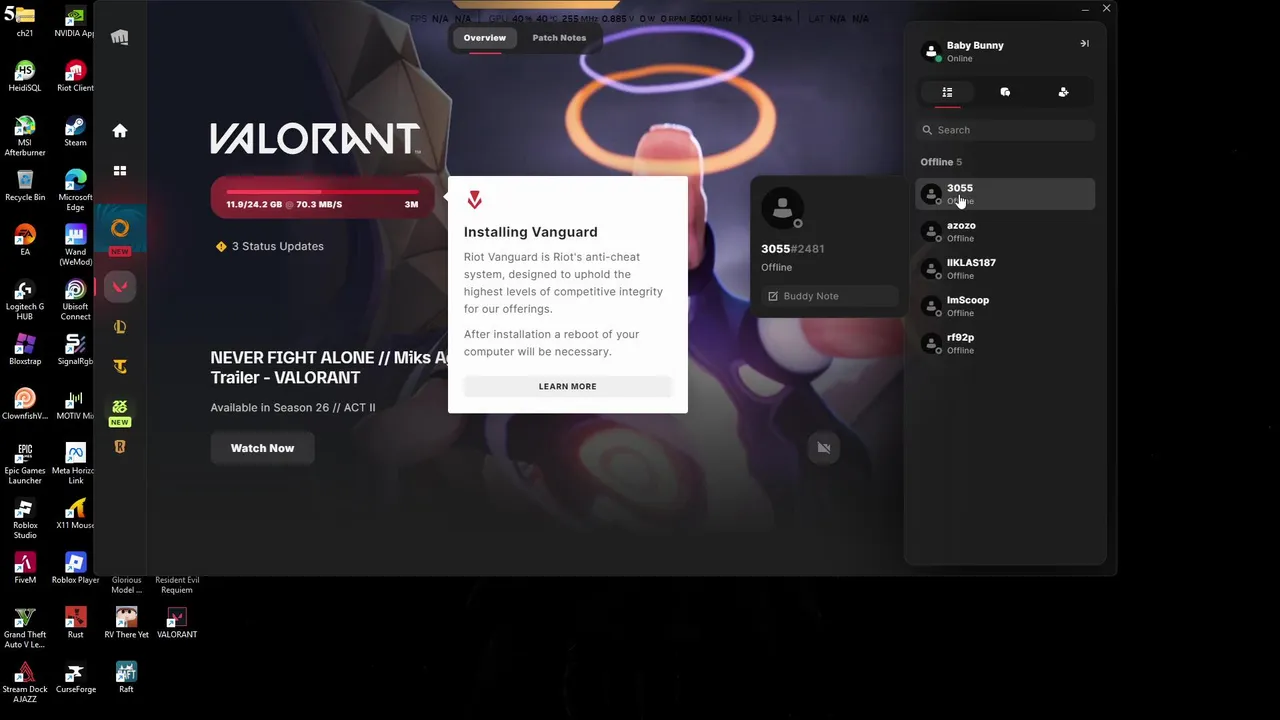Expand the 3 Status Updates notice
The width and height of the screenshot is (1280, 720).
coord(270,246)
